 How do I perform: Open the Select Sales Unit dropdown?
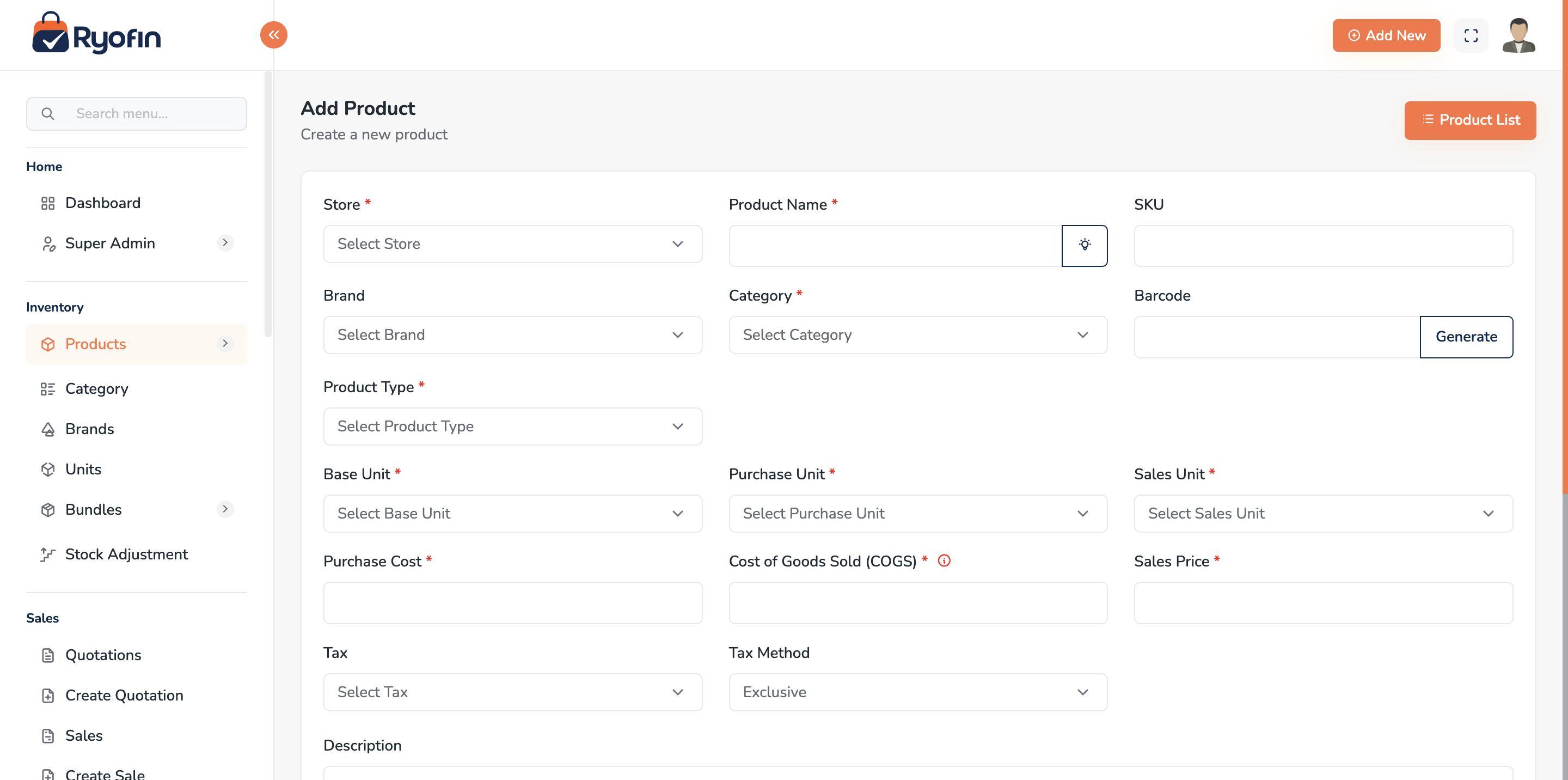(x=1324, y=513)
